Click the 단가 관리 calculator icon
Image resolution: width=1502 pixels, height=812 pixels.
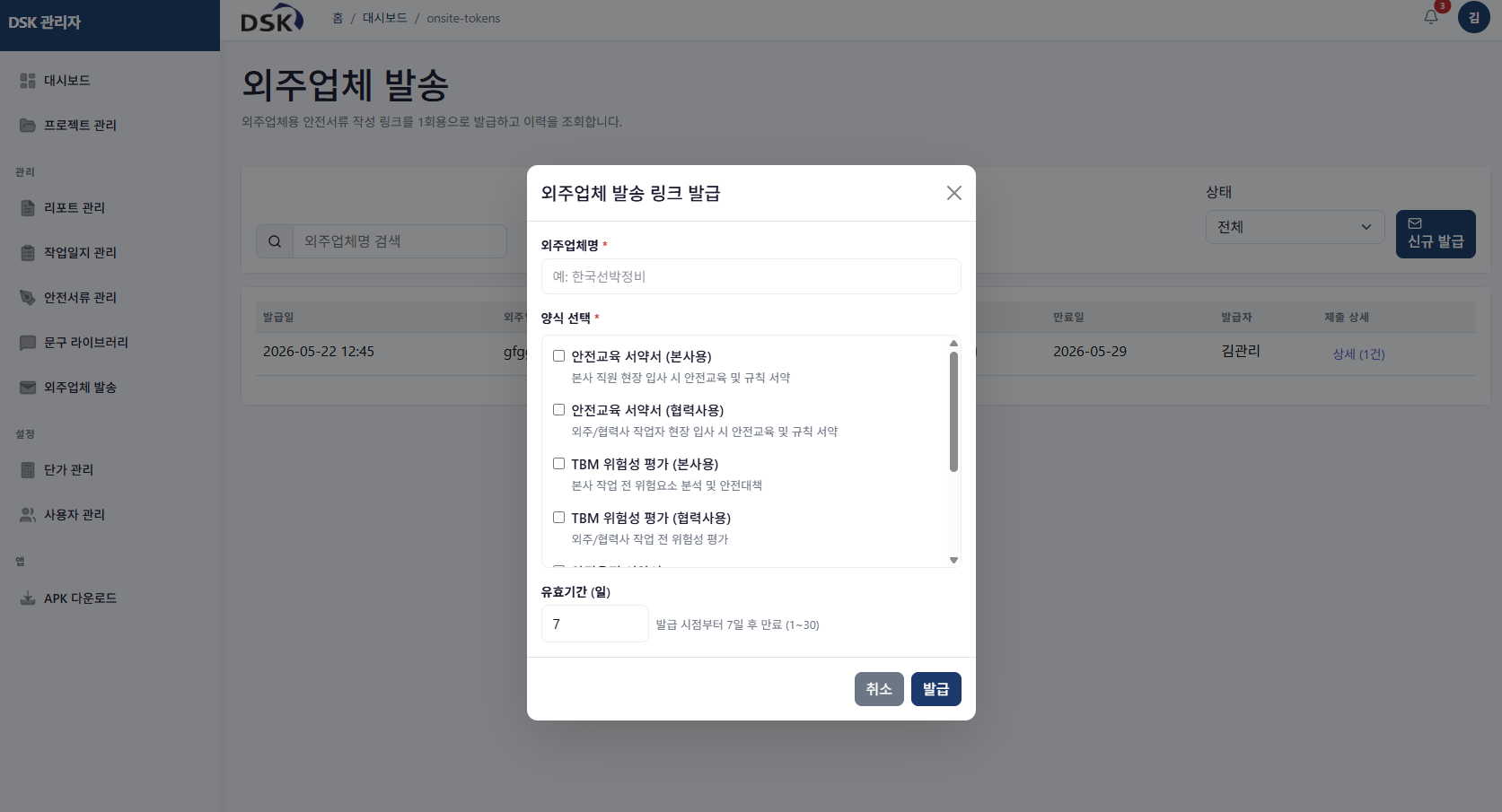[x=28, y=470]
